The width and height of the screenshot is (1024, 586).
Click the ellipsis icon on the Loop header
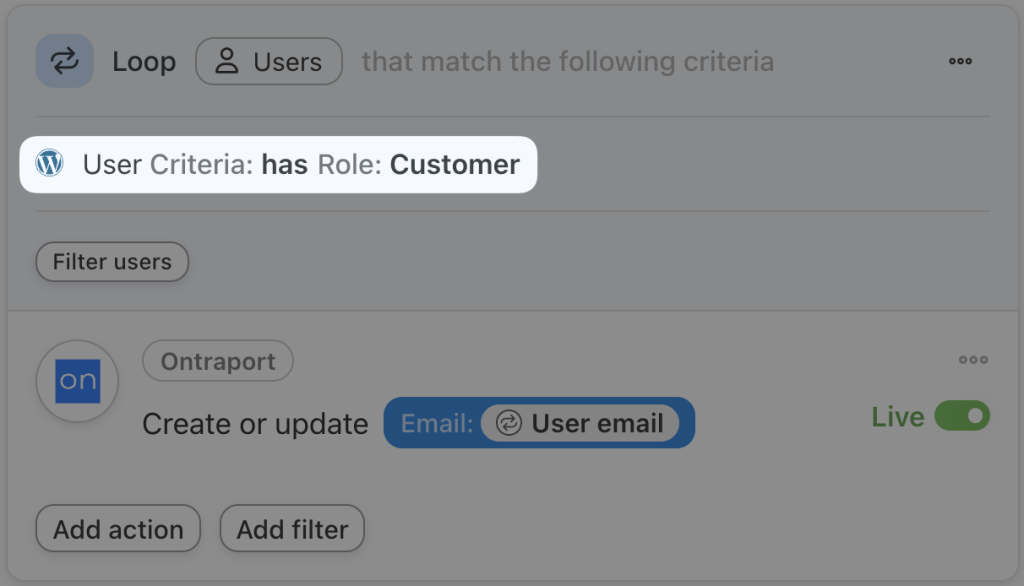tap(960, 61)
